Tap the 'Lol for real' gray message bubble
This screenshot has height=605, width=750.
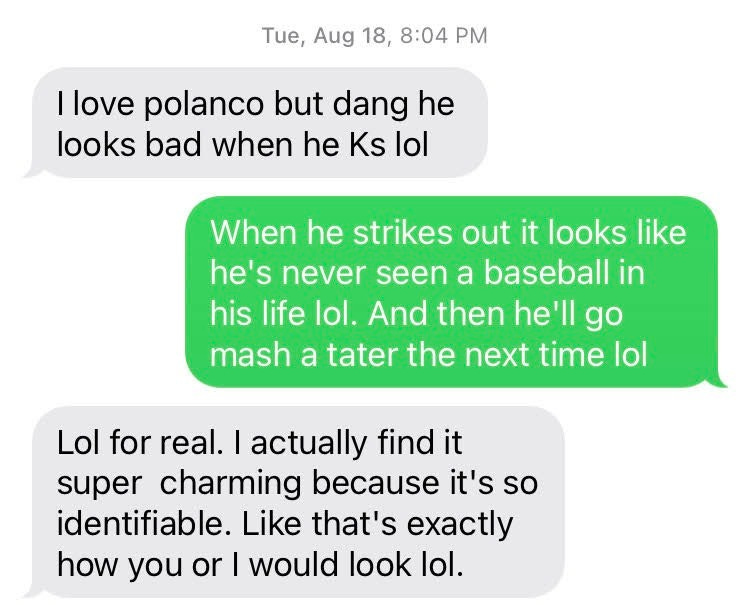(298, 502)
